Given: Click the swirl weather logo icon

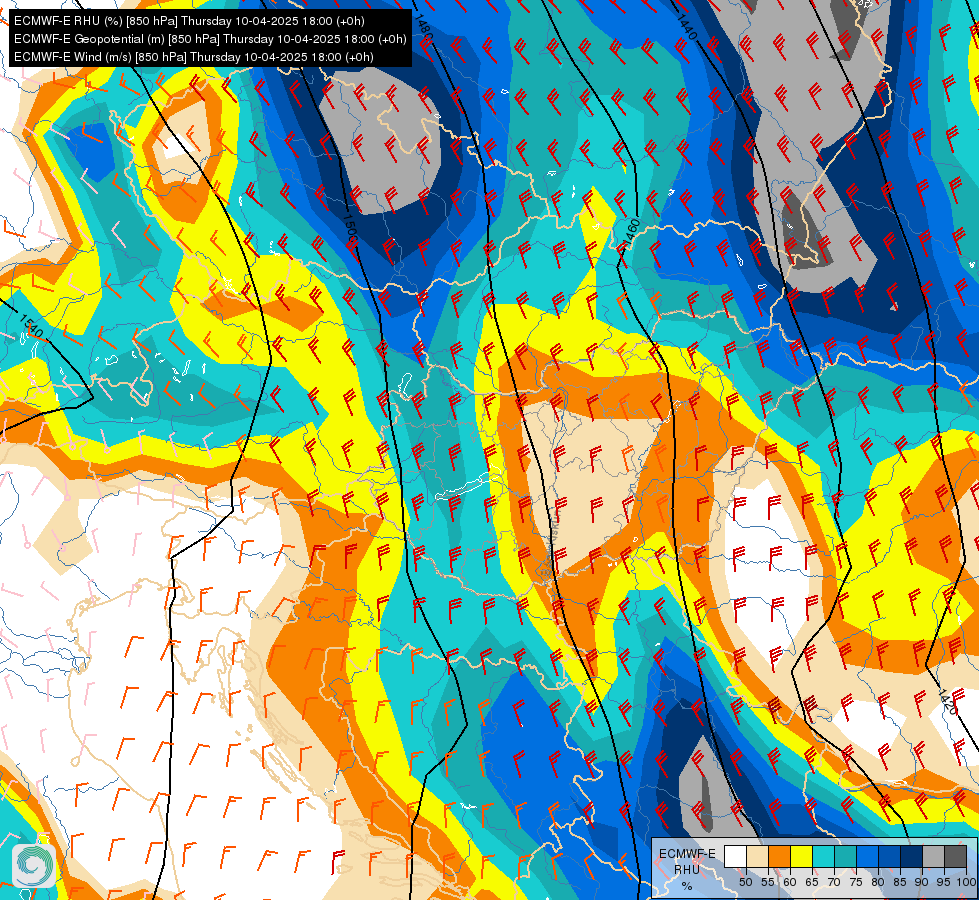Looking at the screenshot, I should coord(34,866).
